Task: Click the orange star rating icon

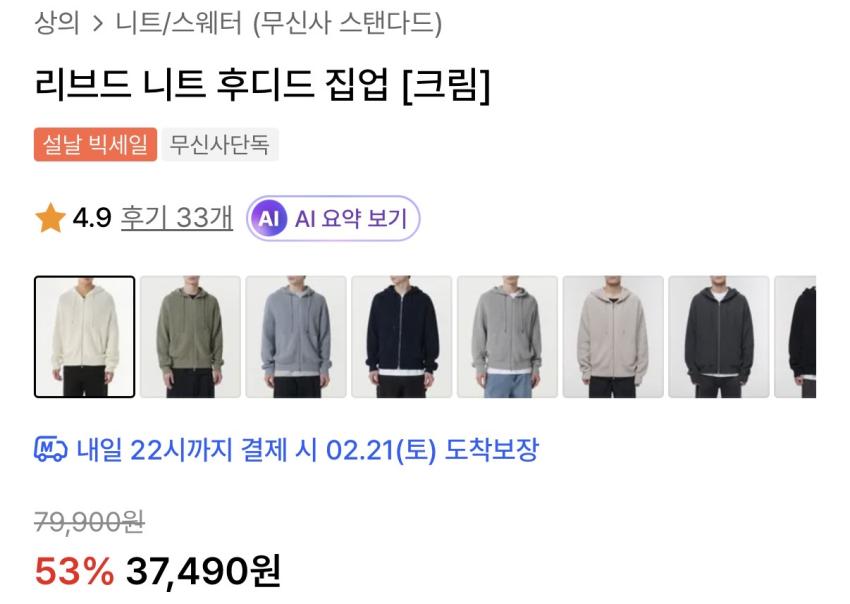Action: click(x=50, y=218)
